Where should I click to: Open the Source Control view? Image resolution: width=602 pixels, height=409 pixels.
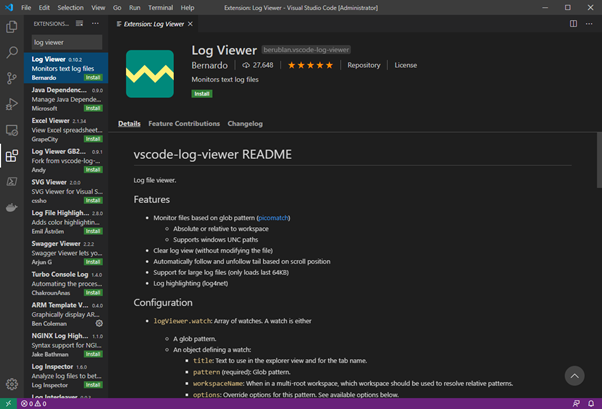(12, 78)
